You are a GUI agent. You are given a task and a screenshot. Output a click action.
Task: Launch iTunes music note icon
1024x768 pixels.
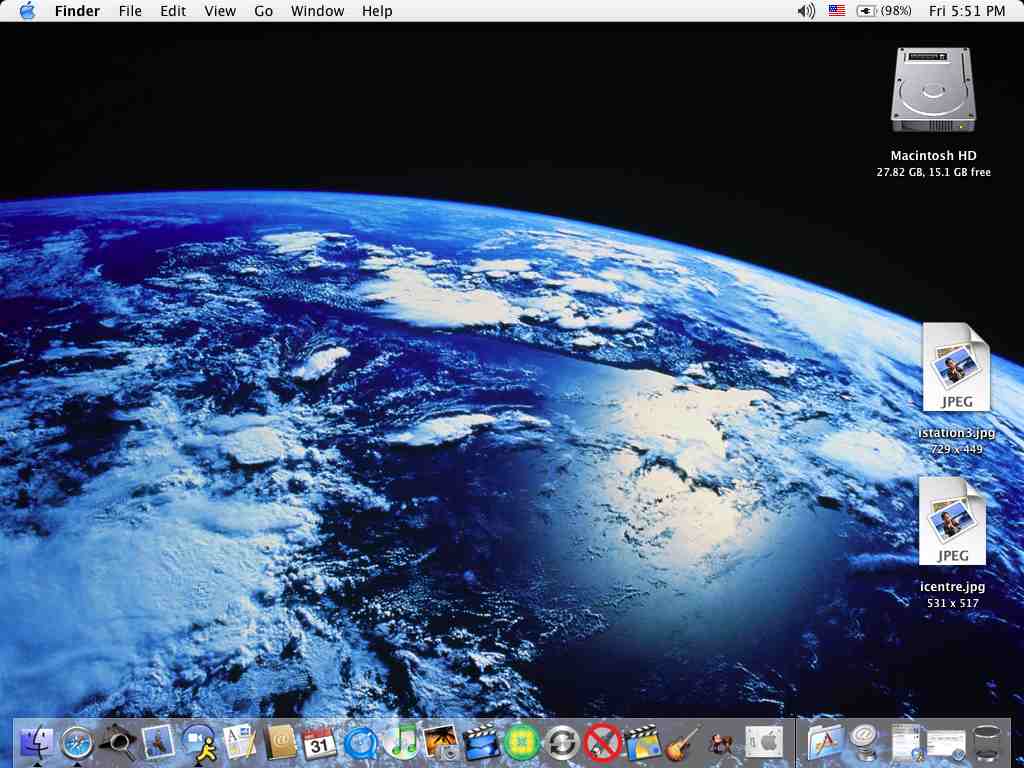point(401,743)
